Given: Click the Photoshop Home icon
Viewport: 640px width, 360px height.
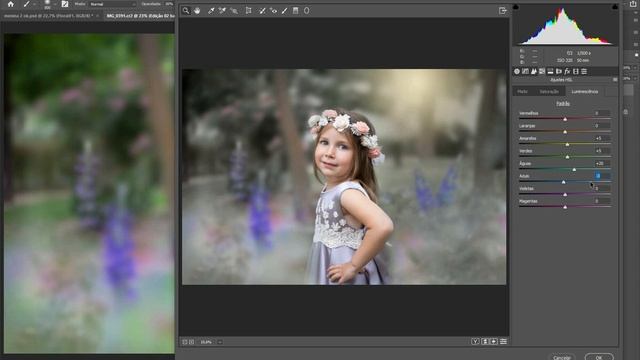Looking at the screenshot, I should (11, 4).
